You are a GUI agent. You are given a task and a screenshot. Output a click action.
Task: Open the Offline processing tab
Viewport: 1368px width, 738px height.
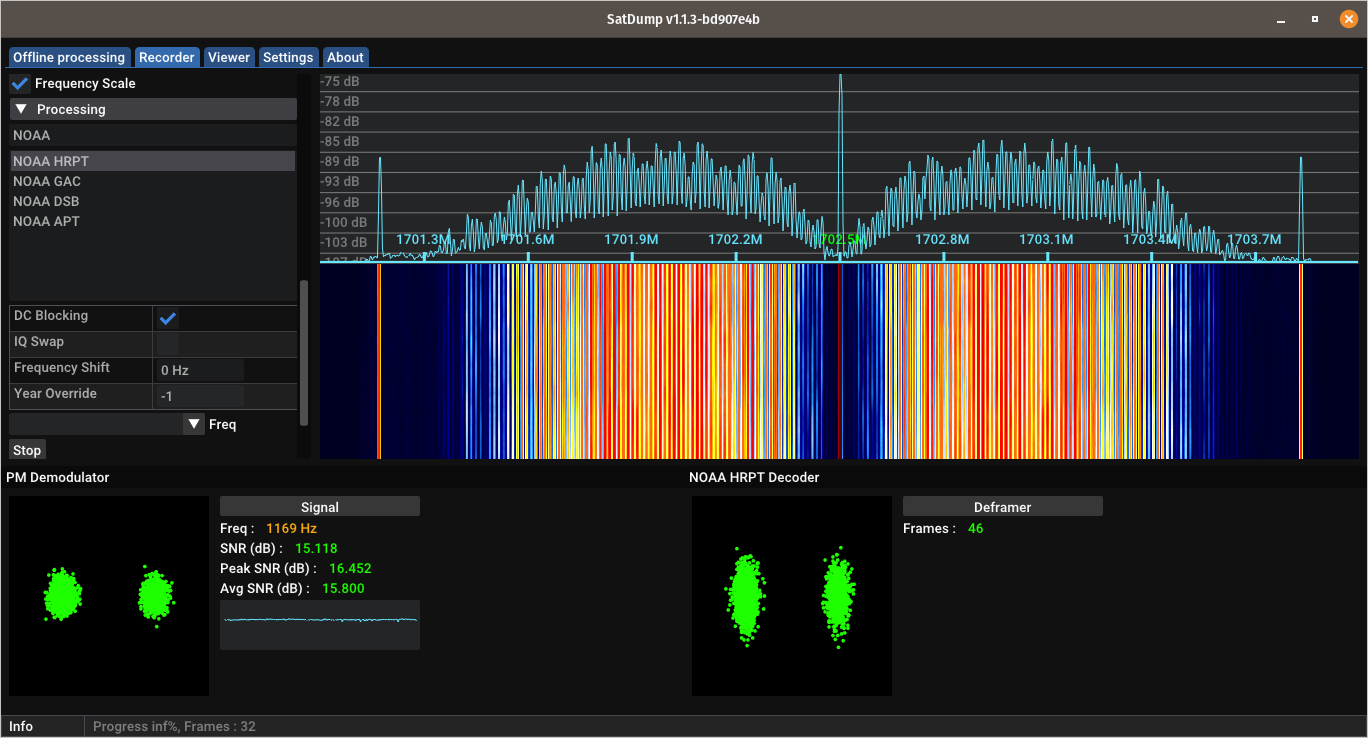(69, 57)
